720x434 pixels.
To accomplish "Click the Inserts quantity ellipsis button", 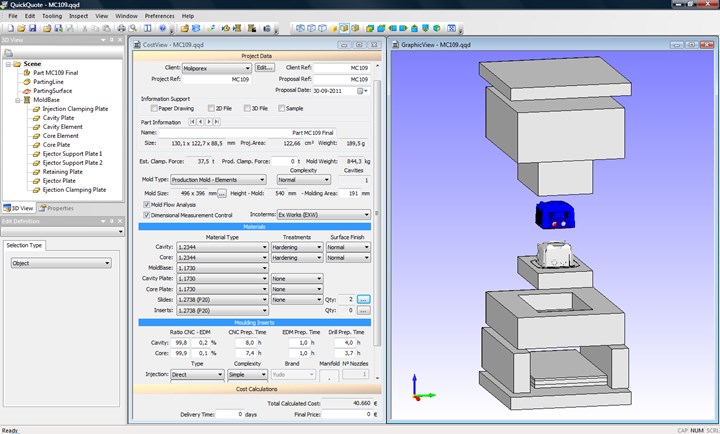I will click(x=363, y=310).
